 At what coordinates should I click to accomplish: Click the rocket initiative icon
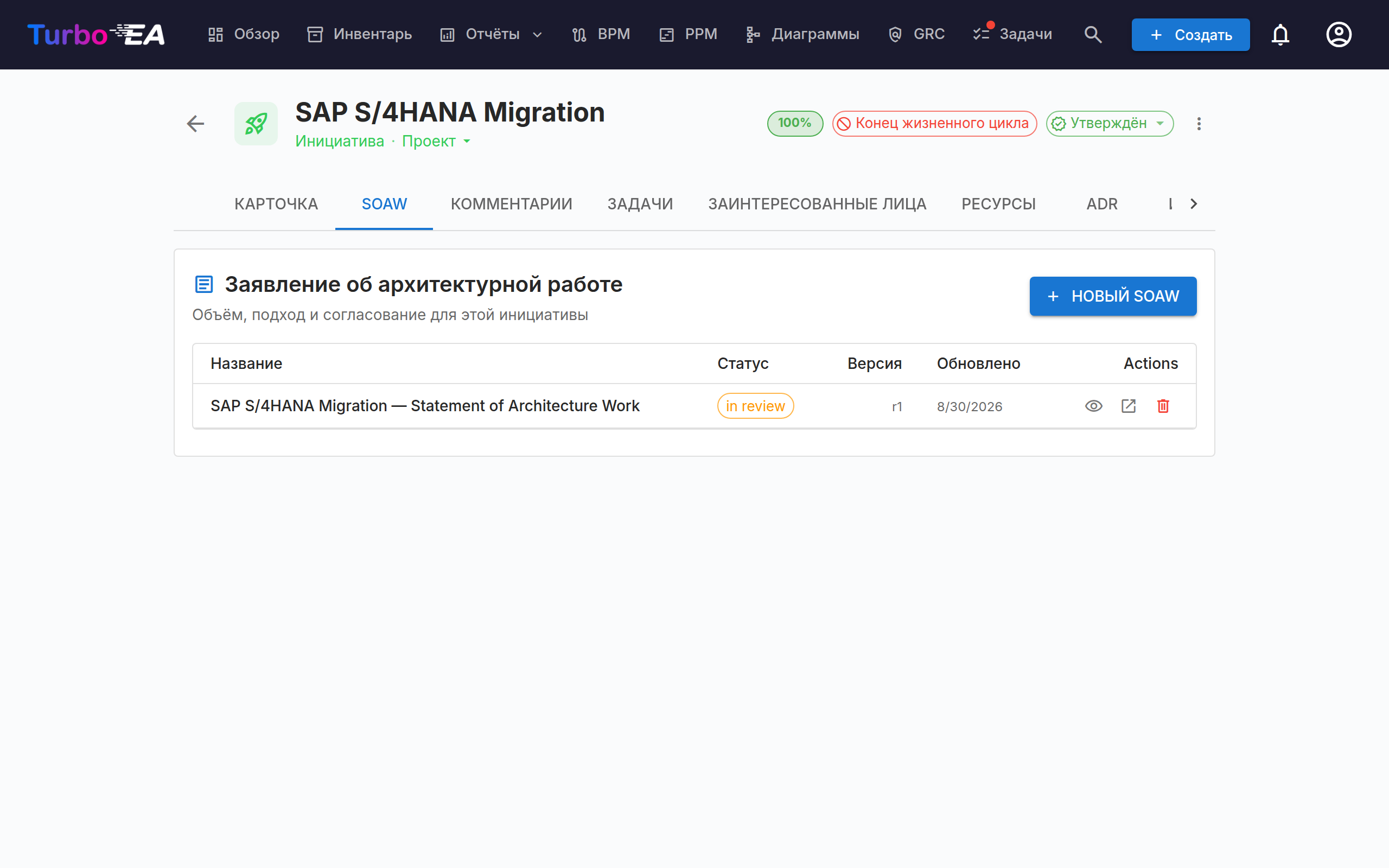coord(256,124)
